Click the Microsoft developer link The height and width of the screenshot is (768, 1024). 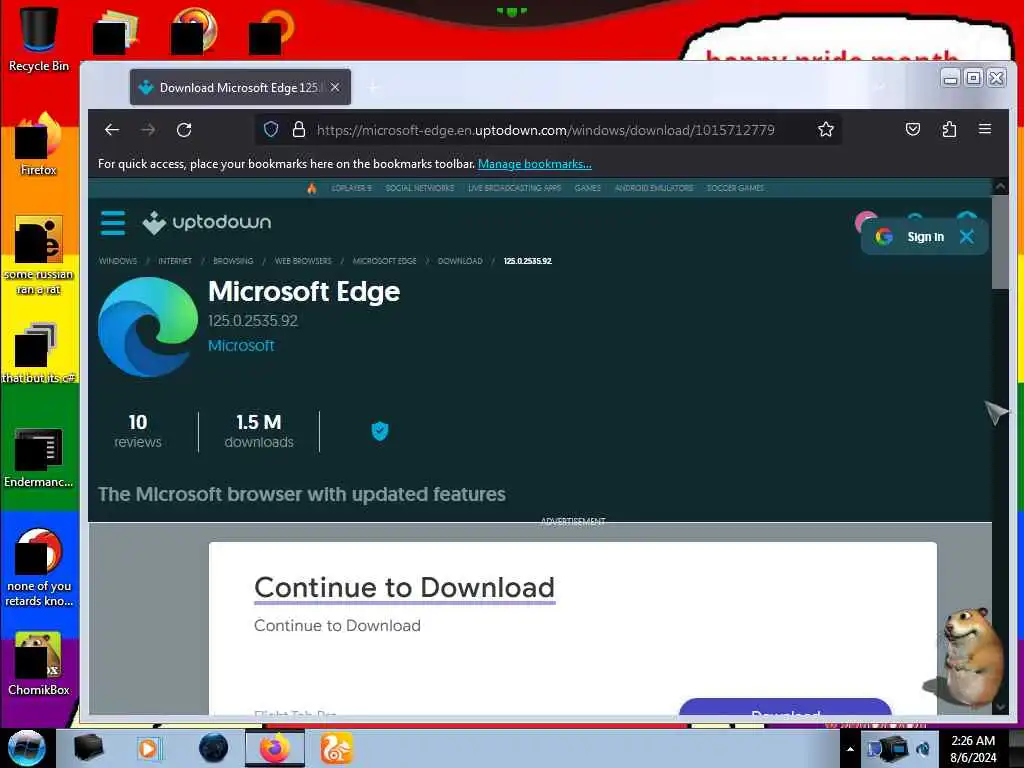click(x=241, y=345)
